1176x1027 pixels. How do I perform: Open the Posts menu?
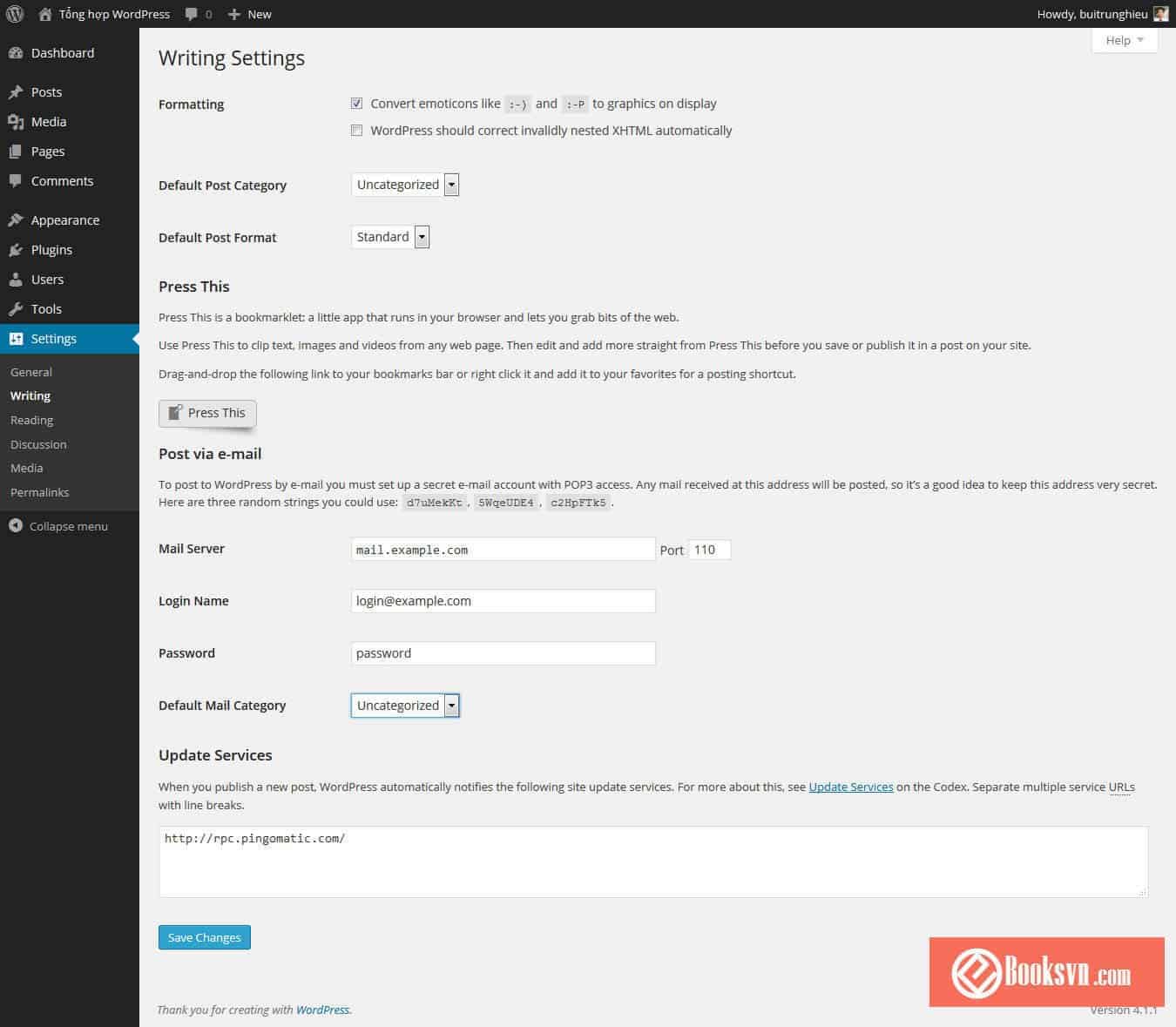click(x=70, y=92)
